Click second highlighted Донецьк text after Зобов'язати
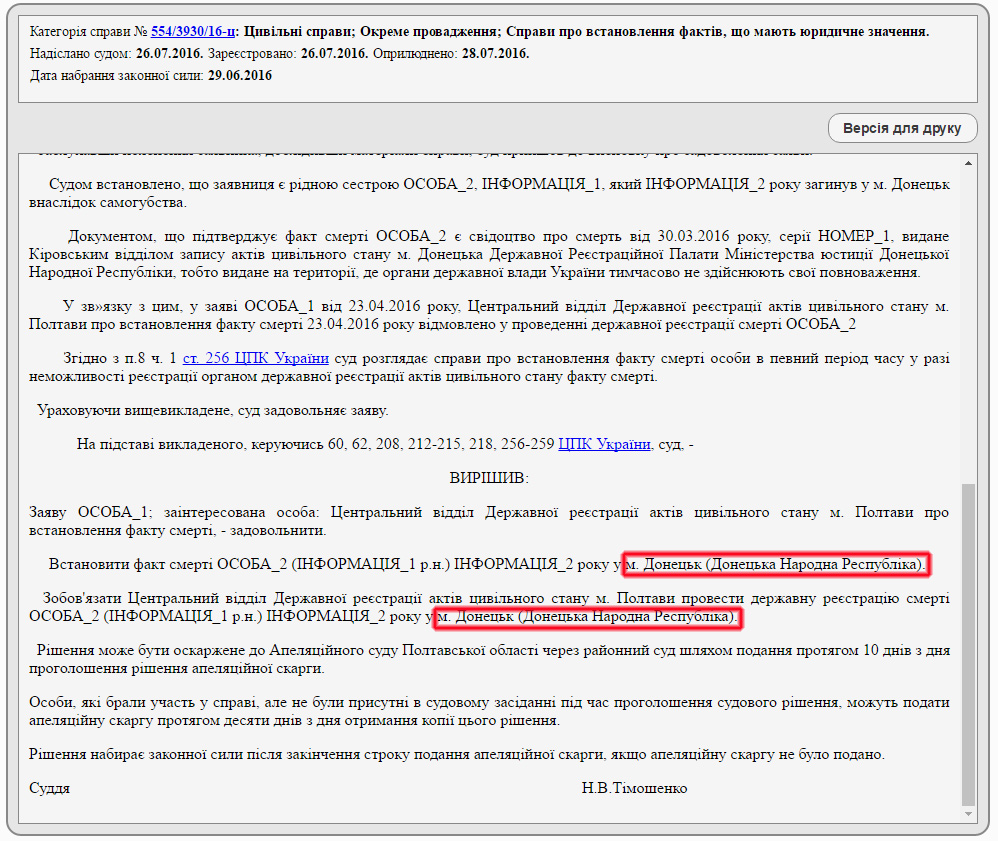The width and height of the screenshot is (998, 841). click(587, 617)
